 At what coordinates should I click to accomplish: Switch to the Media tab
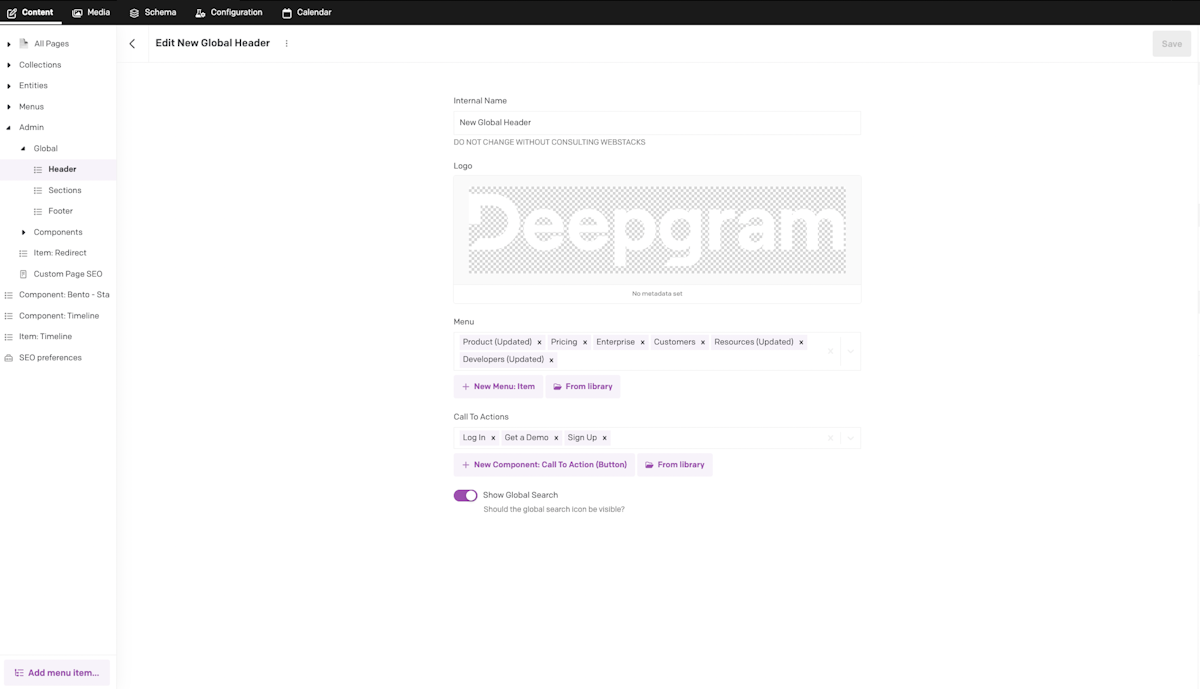point(91,12)
